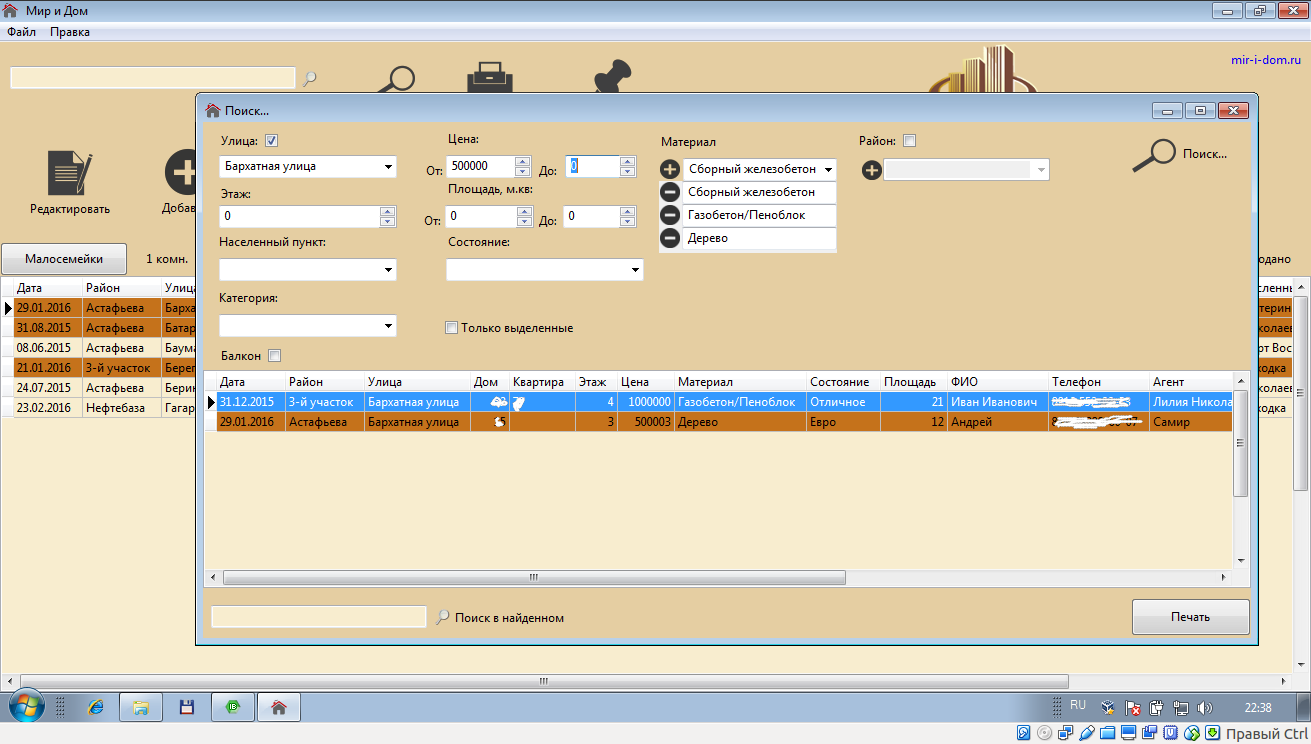
Task: Open the Материал combo box dropdown
Action: [x=828, y=170]
